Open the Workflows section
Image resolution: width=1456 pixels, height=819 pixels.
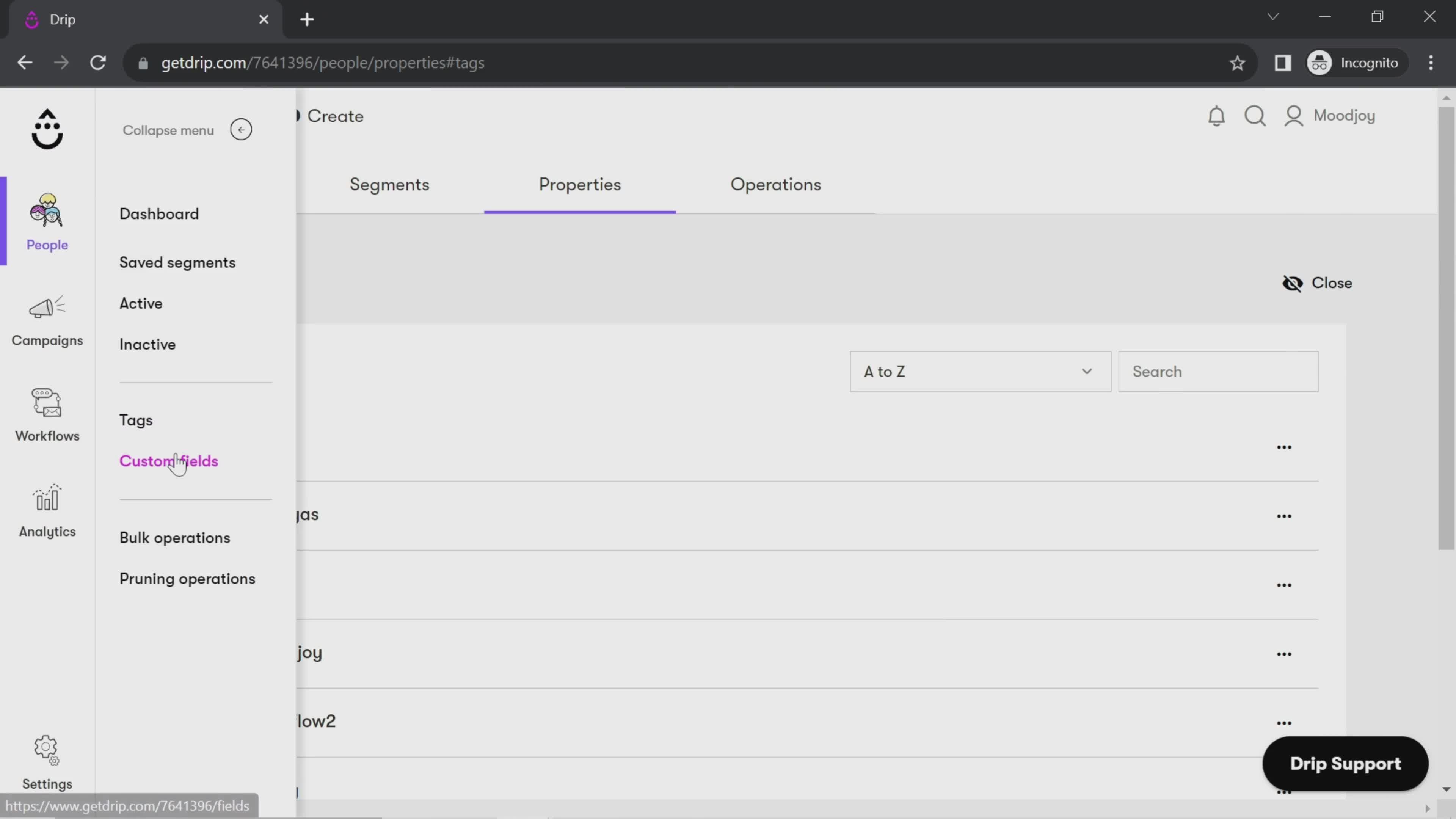47,416
